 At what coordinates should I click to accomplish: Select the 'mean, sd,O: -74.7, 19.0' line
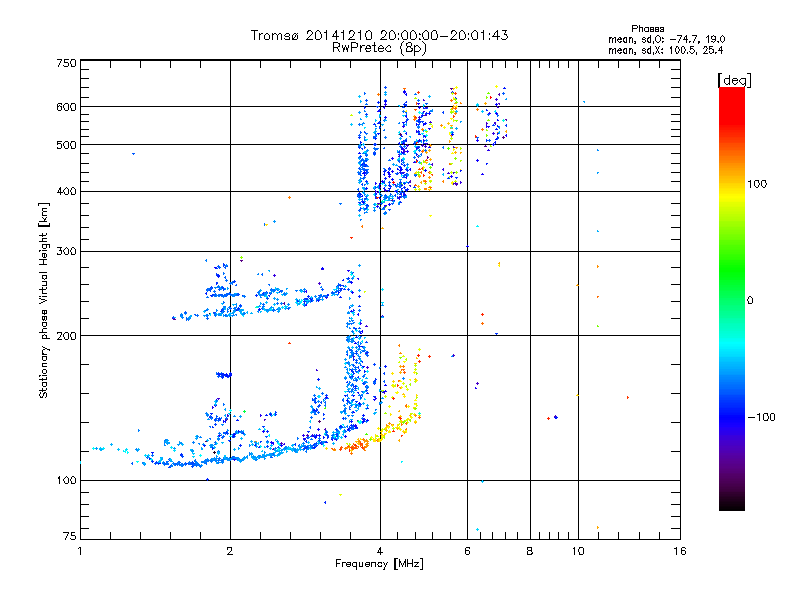click(666, 39)
